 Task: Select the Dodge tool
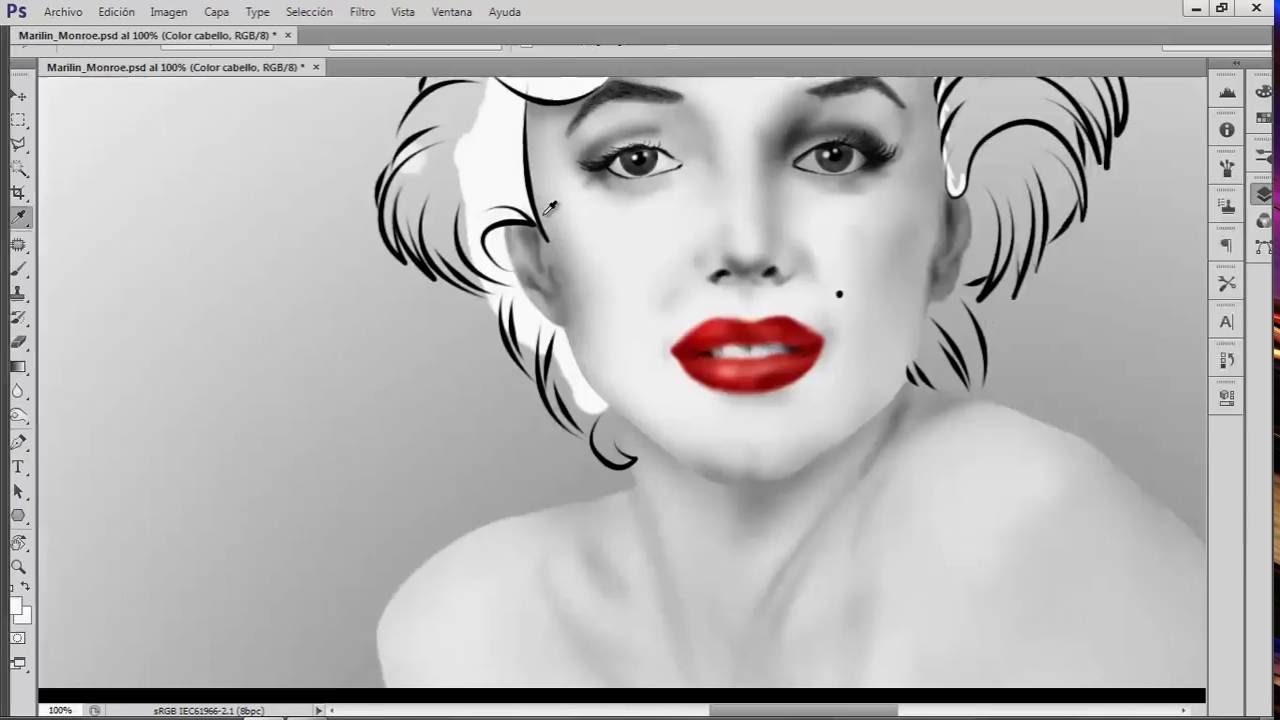(18, 415)
